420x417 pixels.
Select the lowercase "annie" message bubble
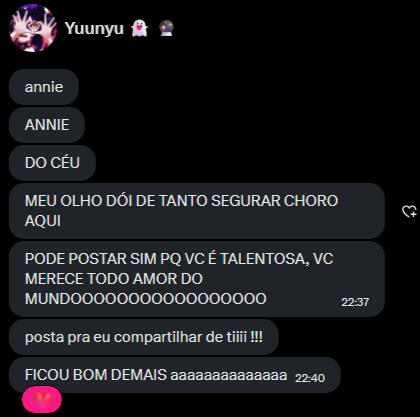(x=44, y=87)
